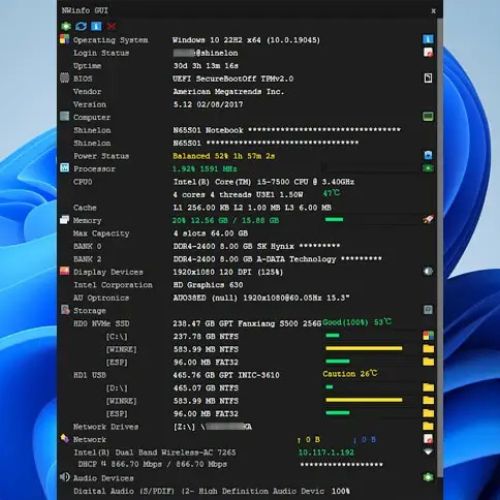Expand network adapter dropdown arrow
Screen dimensions: 500x500
point(428,452)
